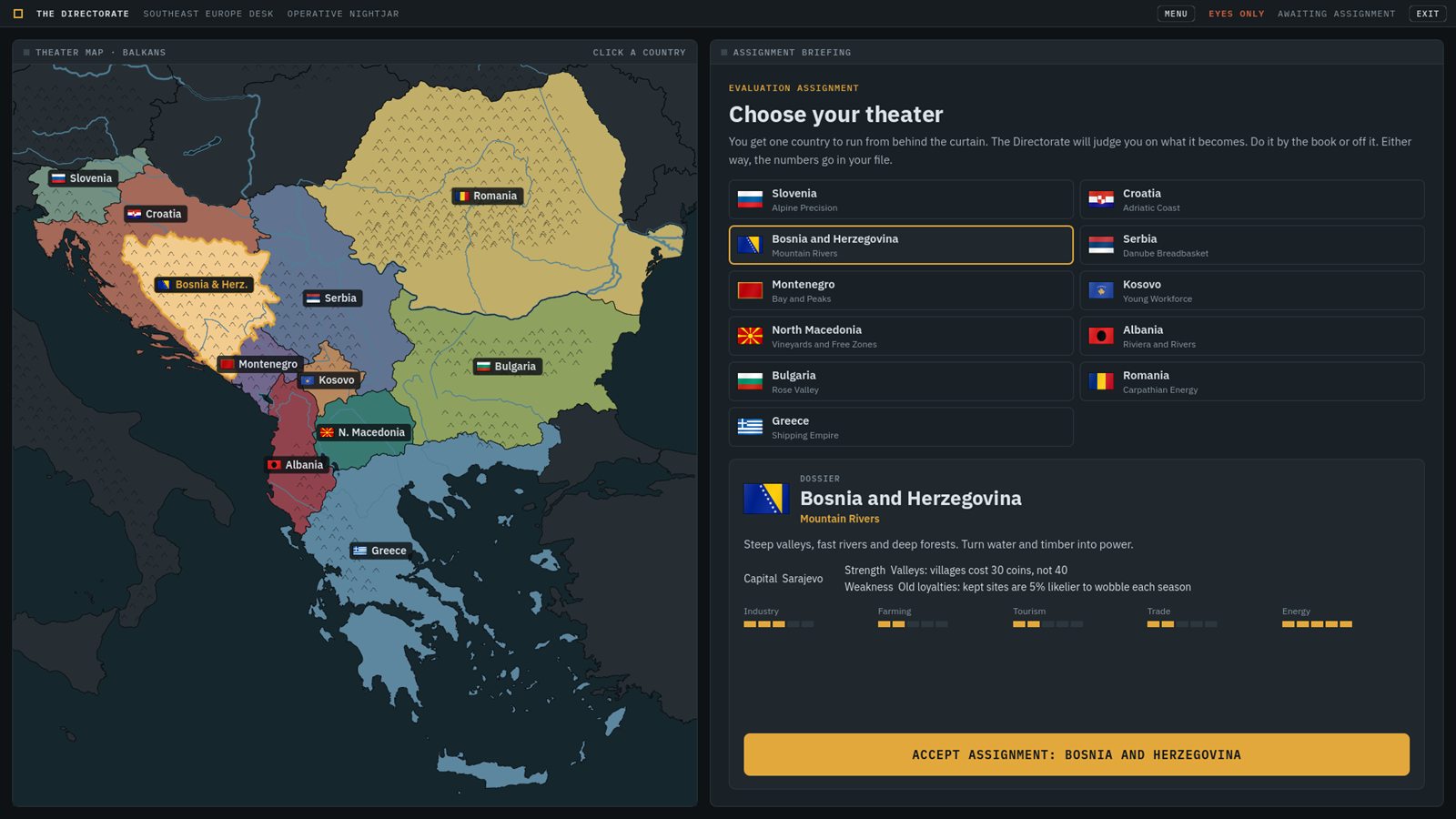Image resolution: width=1456 pixels, height=819 pixels.
Task: Pick North Macedonia Vineyards and Free Zones card
Action: (x=901, y=336)
